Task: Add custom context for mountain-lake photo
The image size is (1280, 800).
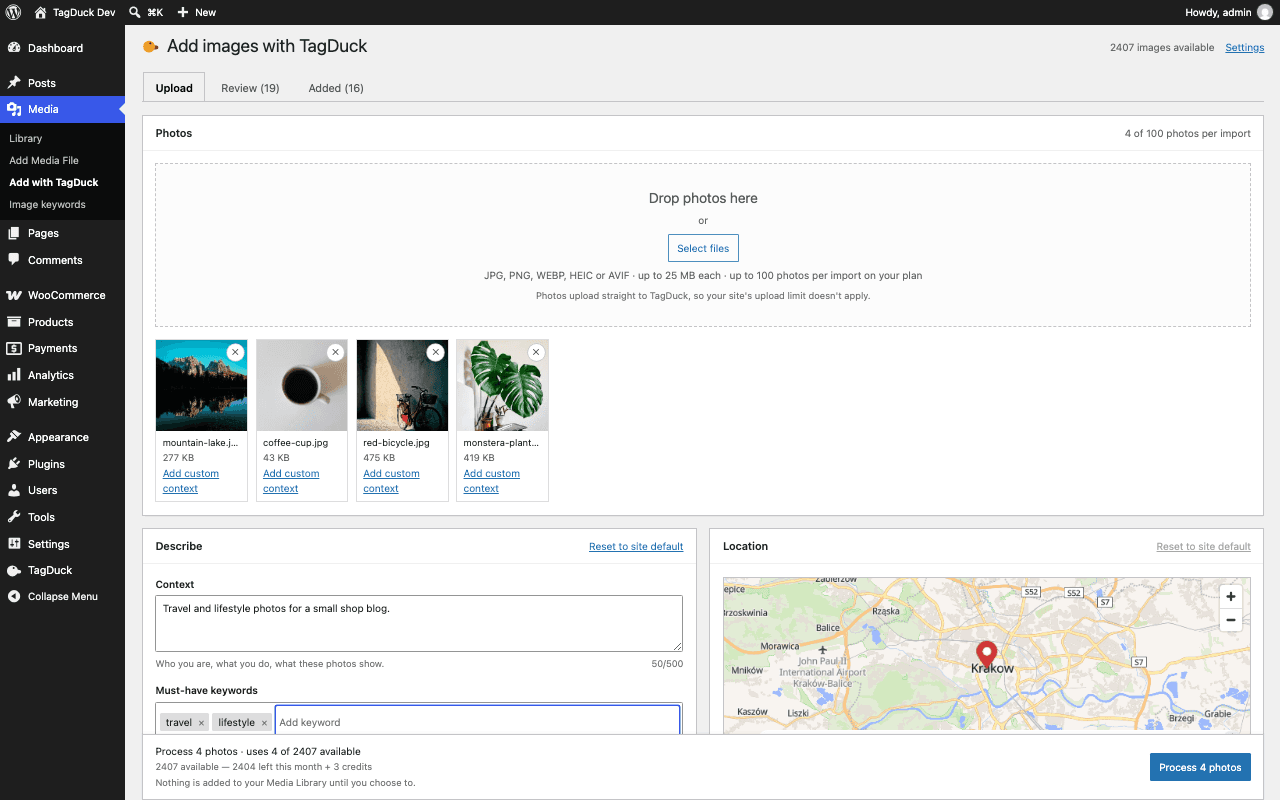Action: 191,481
